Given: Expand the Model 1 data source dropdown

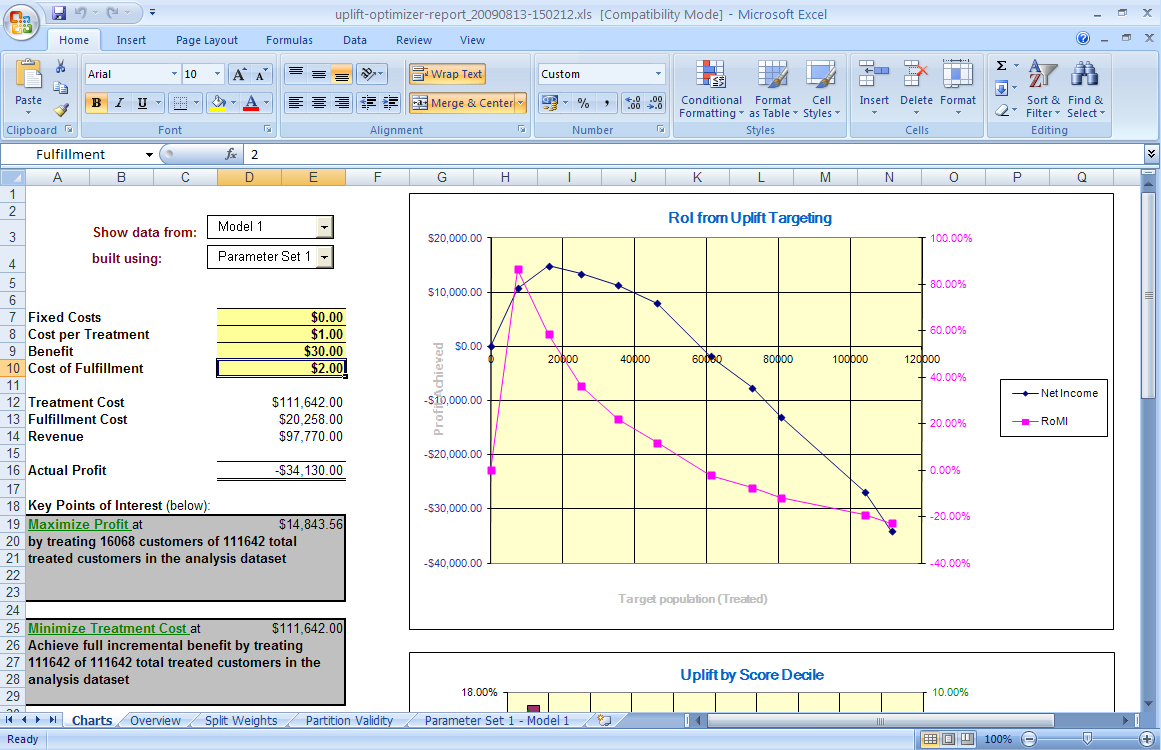Looking at the screenshot, I should click(x=324, y=227).
